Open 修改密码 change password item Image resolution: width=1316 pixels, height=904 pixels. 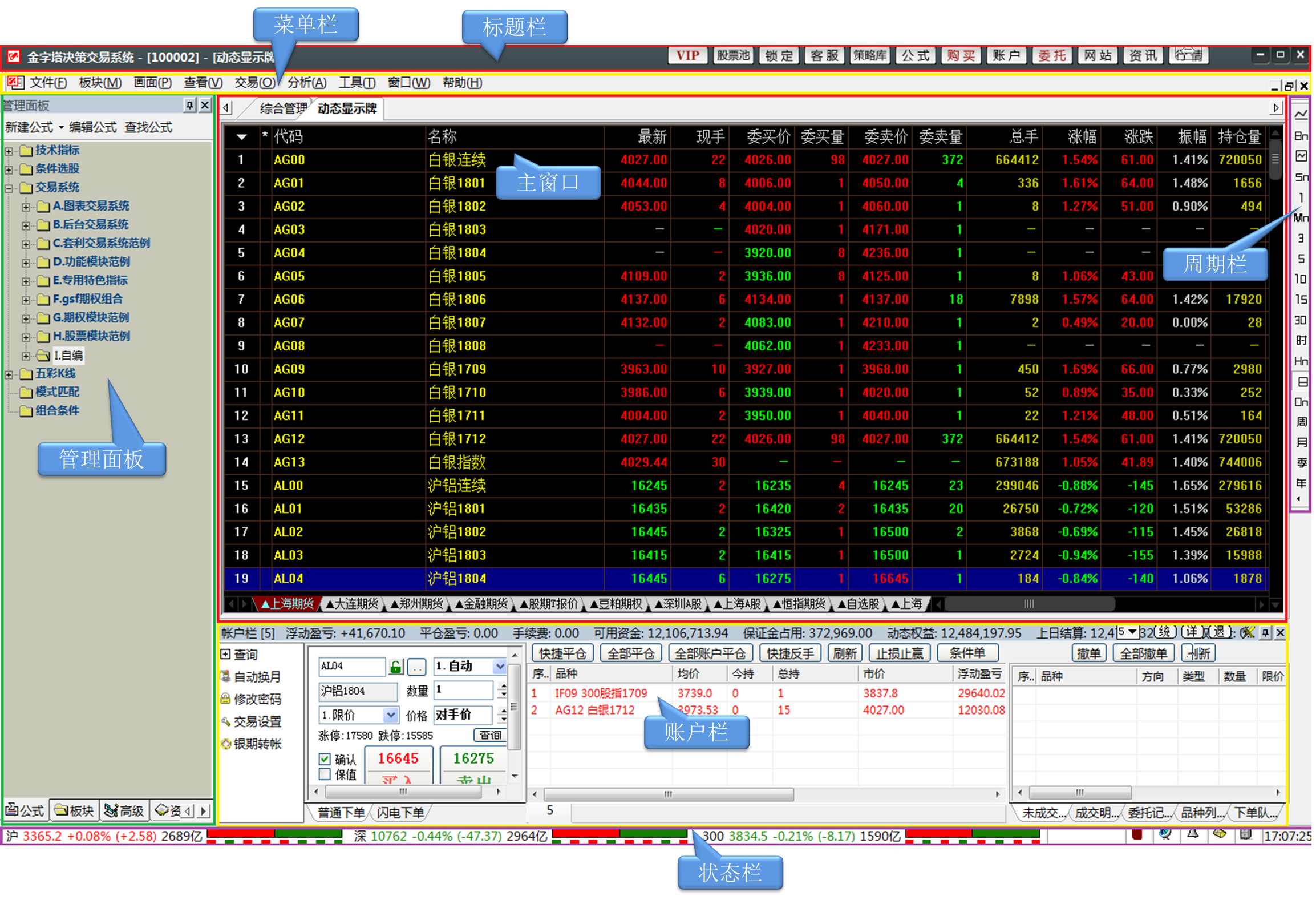[x=251, y=699]
